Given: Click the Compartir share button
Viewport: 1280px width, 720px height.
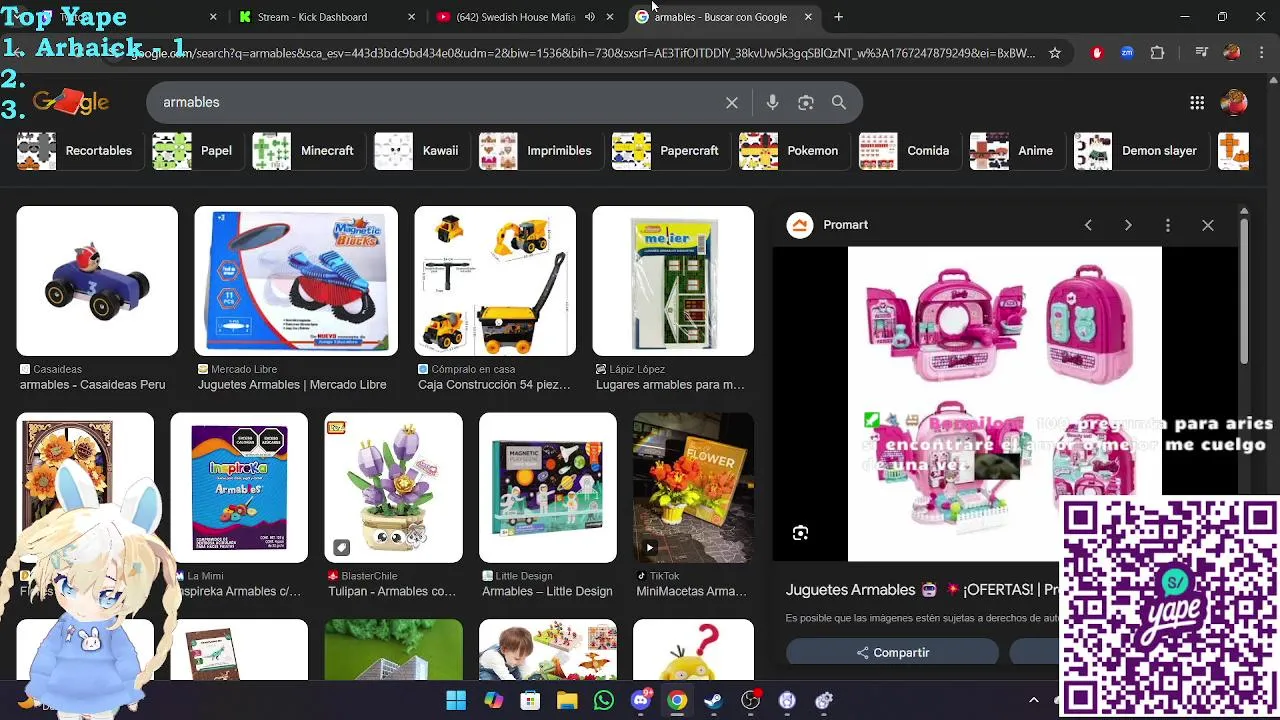Looking at the screenshot, I should click(892, 652).
